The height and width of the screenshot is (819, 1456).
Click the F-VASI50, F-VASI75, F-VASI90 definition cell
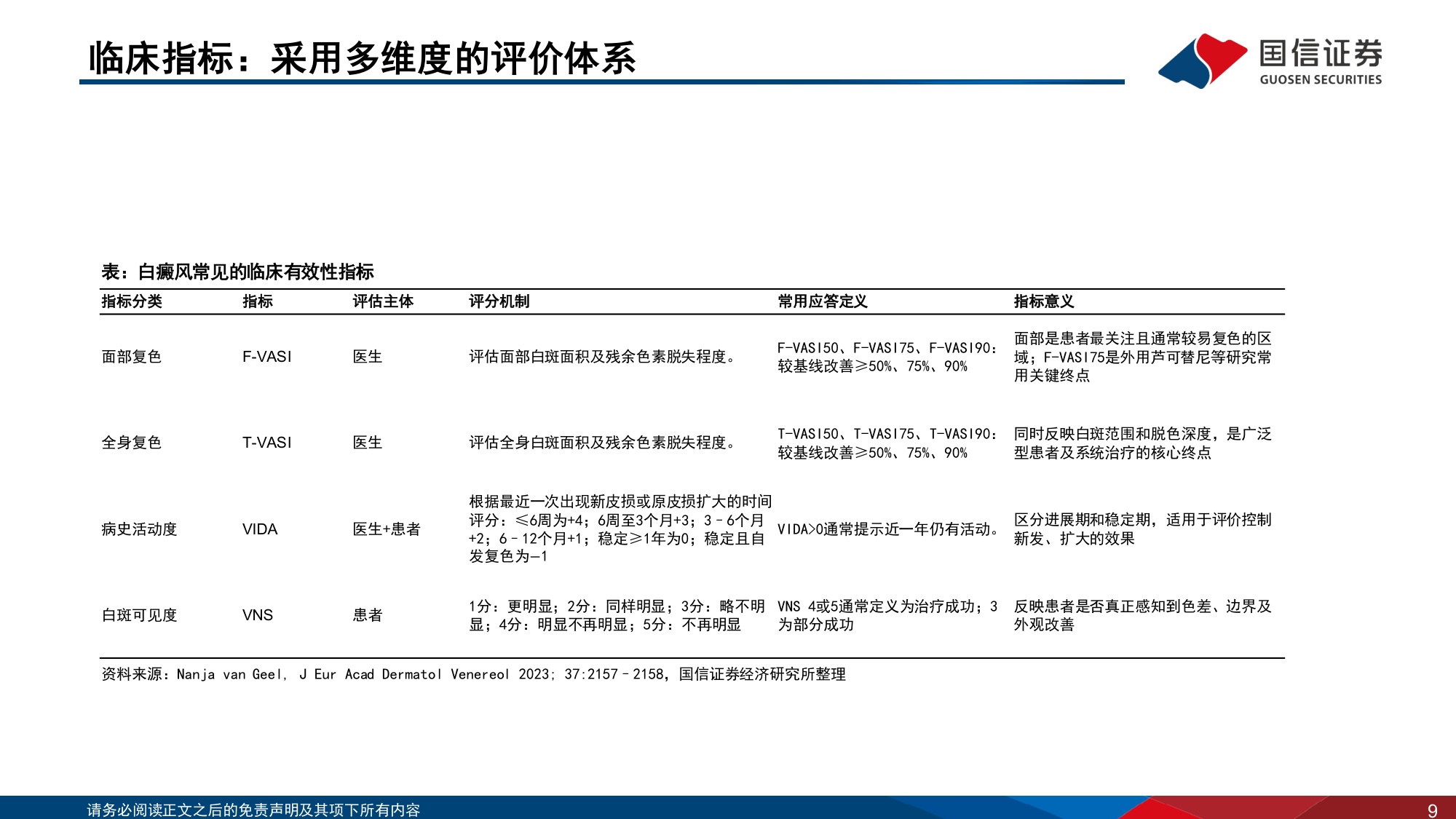click(x=887, y=357)
